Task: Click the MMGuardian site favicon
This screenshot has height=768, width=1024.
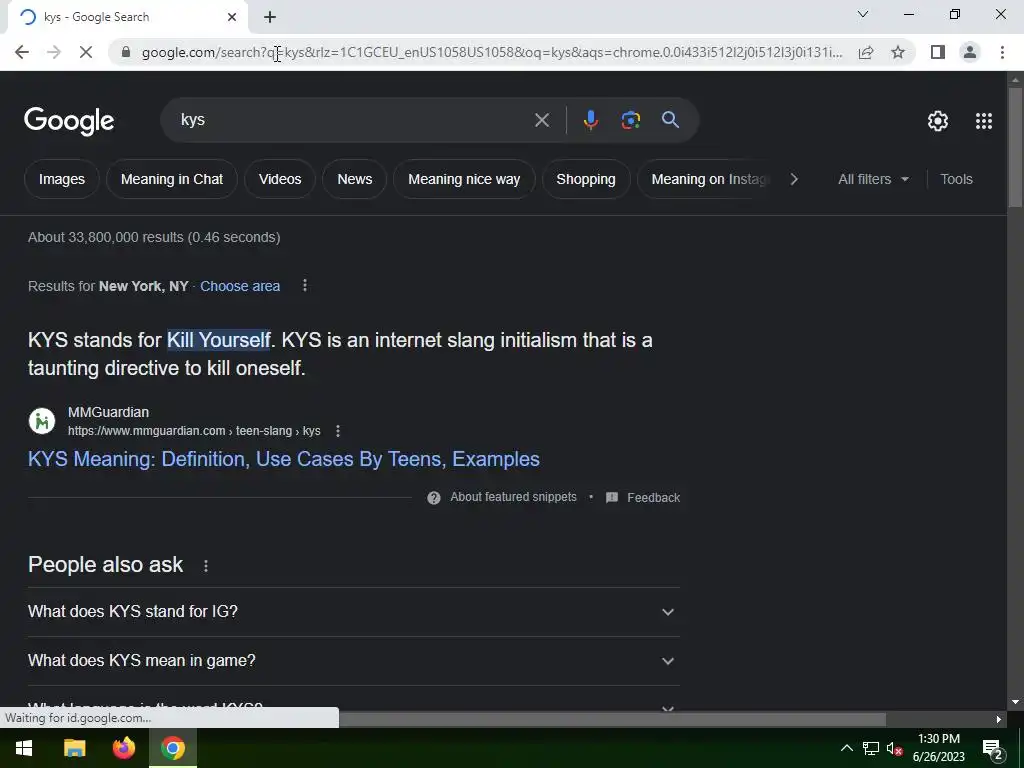Action: click(42, 421)
